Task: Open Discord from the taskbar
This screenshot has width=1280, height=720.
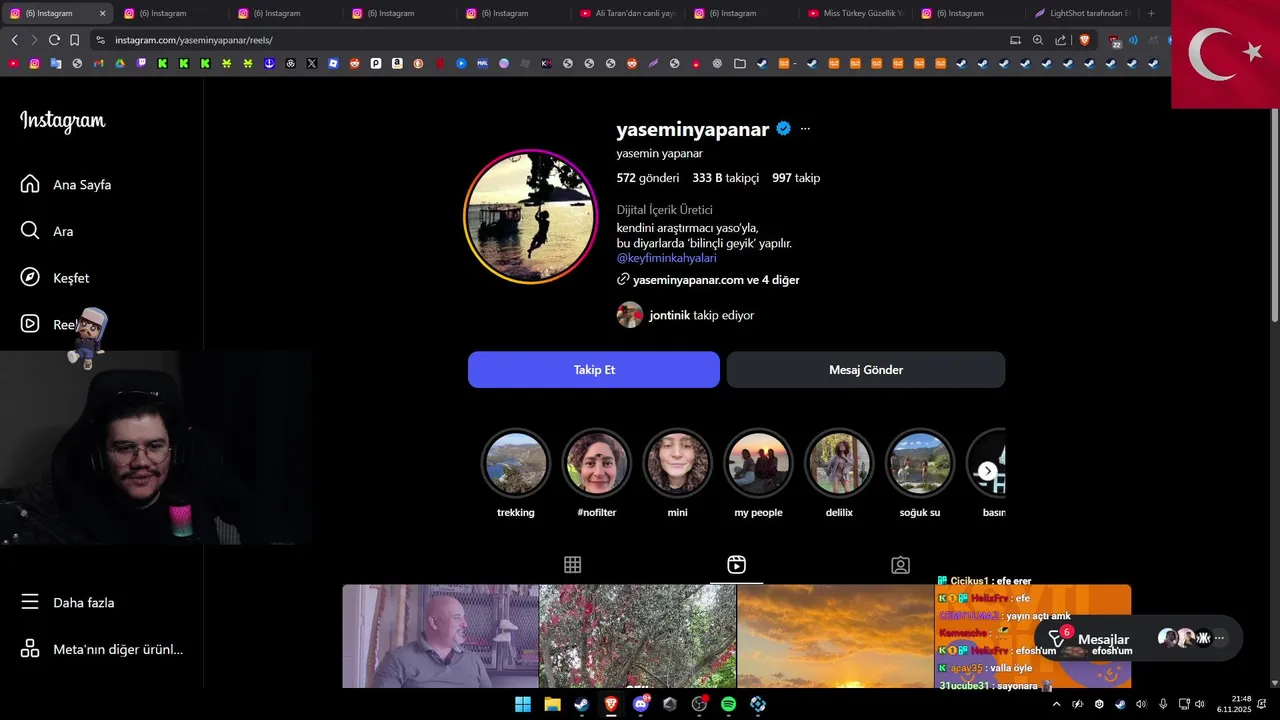Action: pos(641,704)
